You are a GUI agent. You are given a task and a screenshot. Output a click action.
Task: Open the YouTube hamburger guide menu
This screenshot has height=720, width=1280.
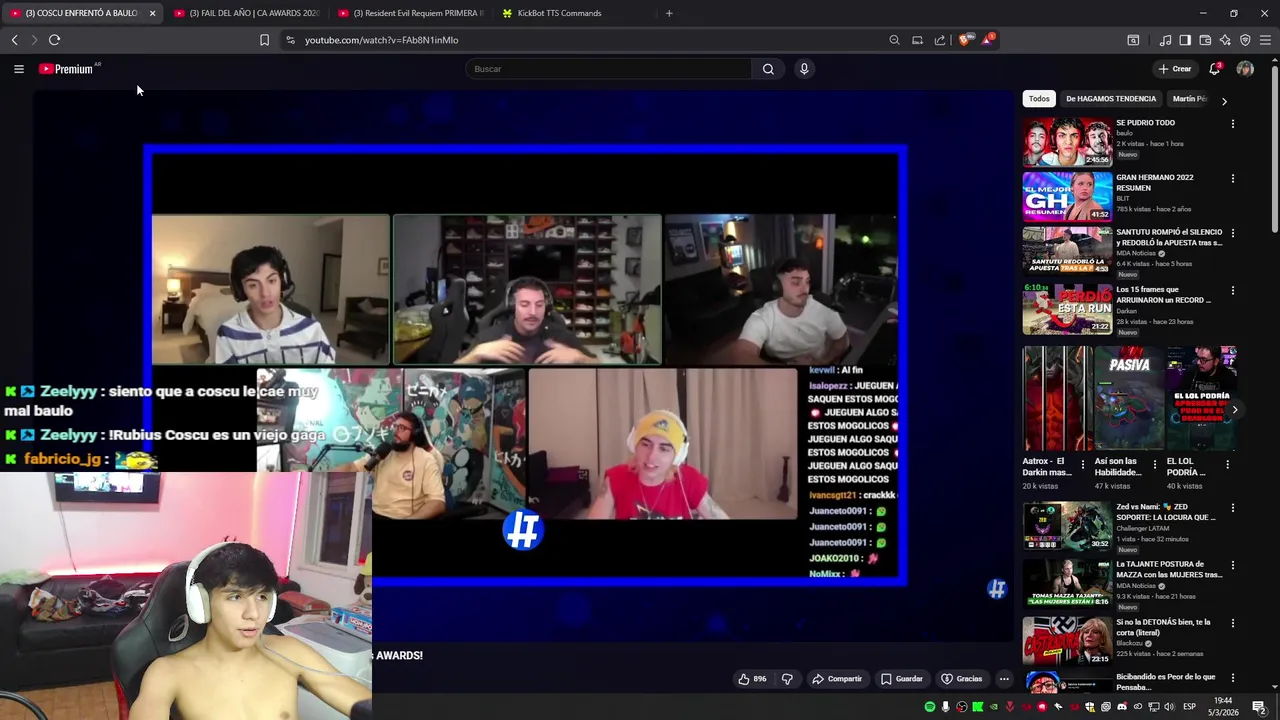[18, 69]
